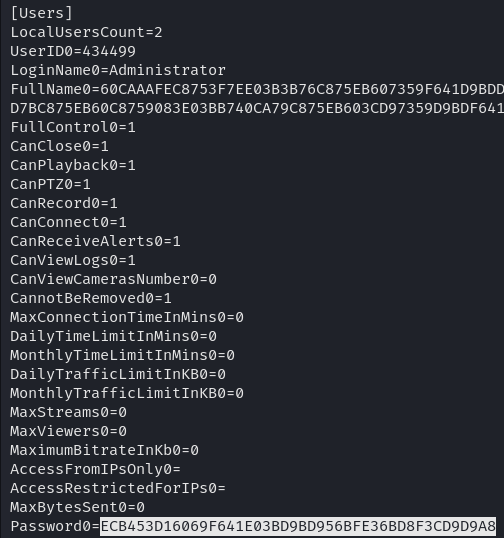504x538 pixels.
Task: Click the MaximumBitrateInKb0=0 line
Action: (104, 450)
